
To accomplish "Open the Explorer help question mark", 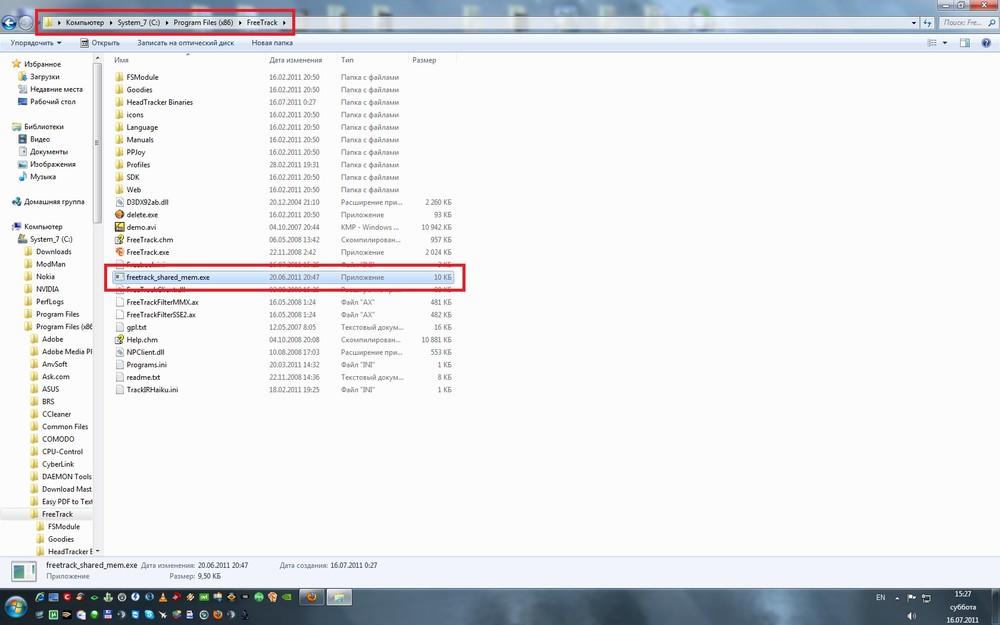I will 987,43.
